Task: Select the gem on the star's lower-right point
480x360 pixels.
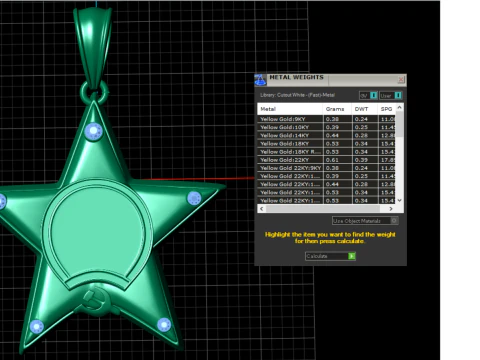Action: pos(164,325)
